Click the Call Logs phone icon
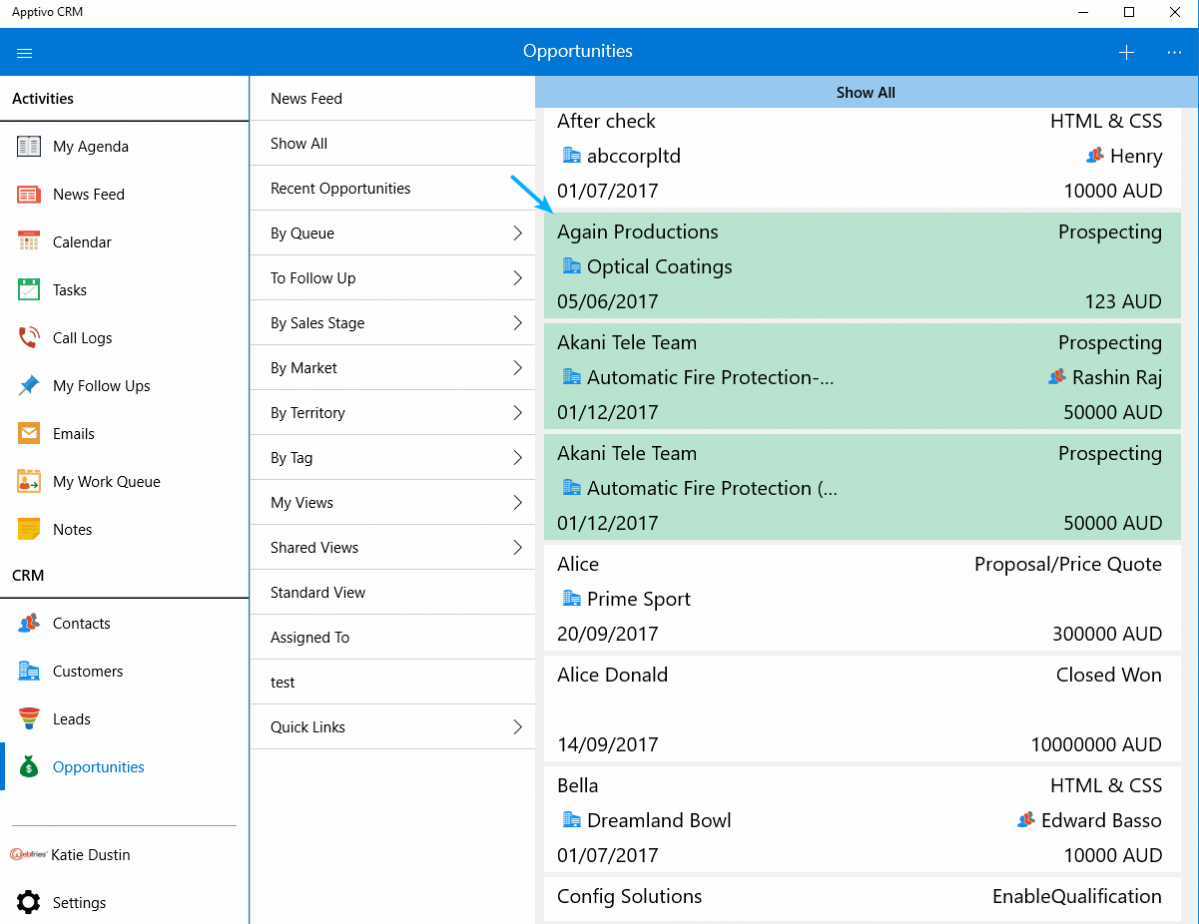The height and width of the screenshot is (924, 1199). 29,338
